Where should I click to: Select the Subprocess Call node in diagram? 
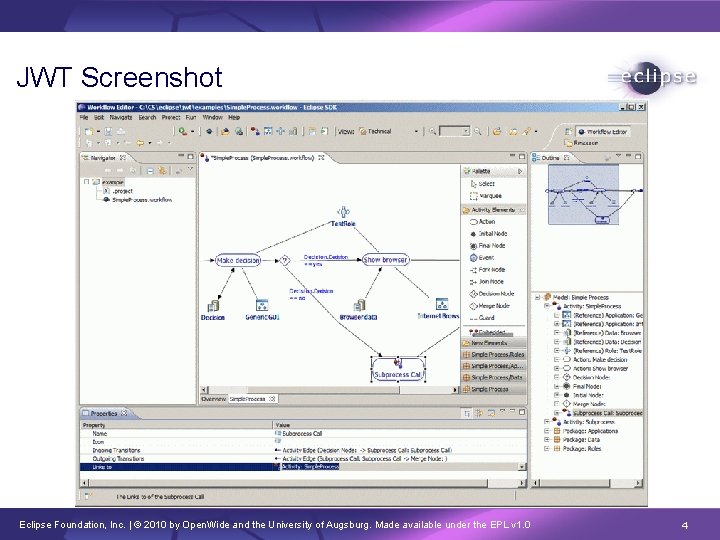tap(398, 370)
